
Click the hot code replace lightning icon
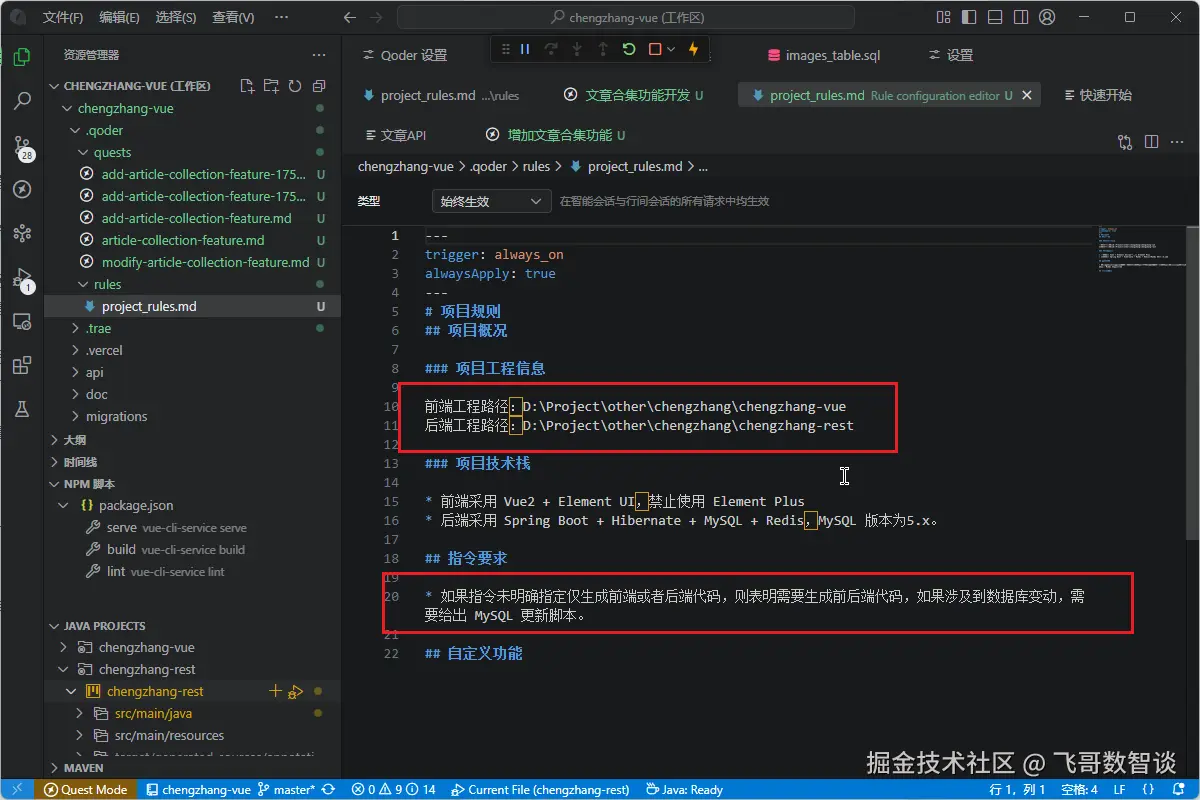(693, 49)
